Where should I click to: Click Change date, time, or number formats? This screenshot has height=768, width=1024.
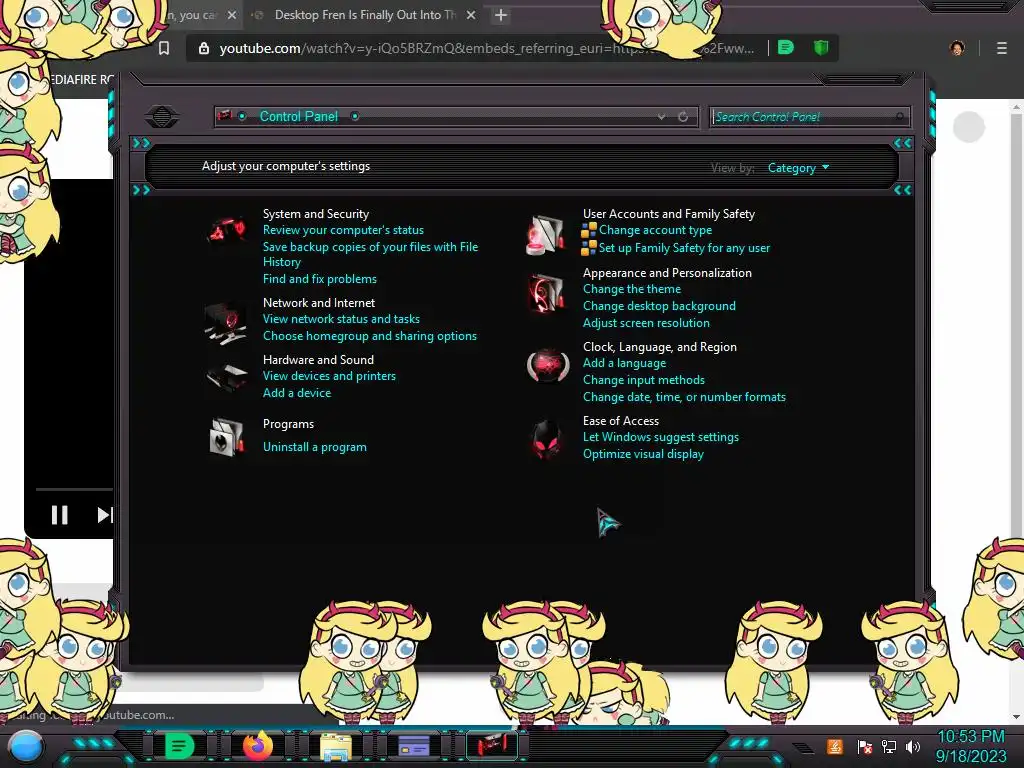pos(684,396)
